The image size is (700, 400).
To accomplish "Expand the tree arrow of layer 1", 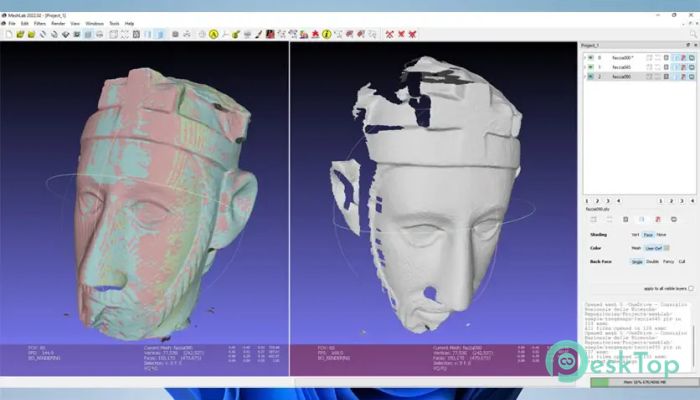I will pos(585,67).
